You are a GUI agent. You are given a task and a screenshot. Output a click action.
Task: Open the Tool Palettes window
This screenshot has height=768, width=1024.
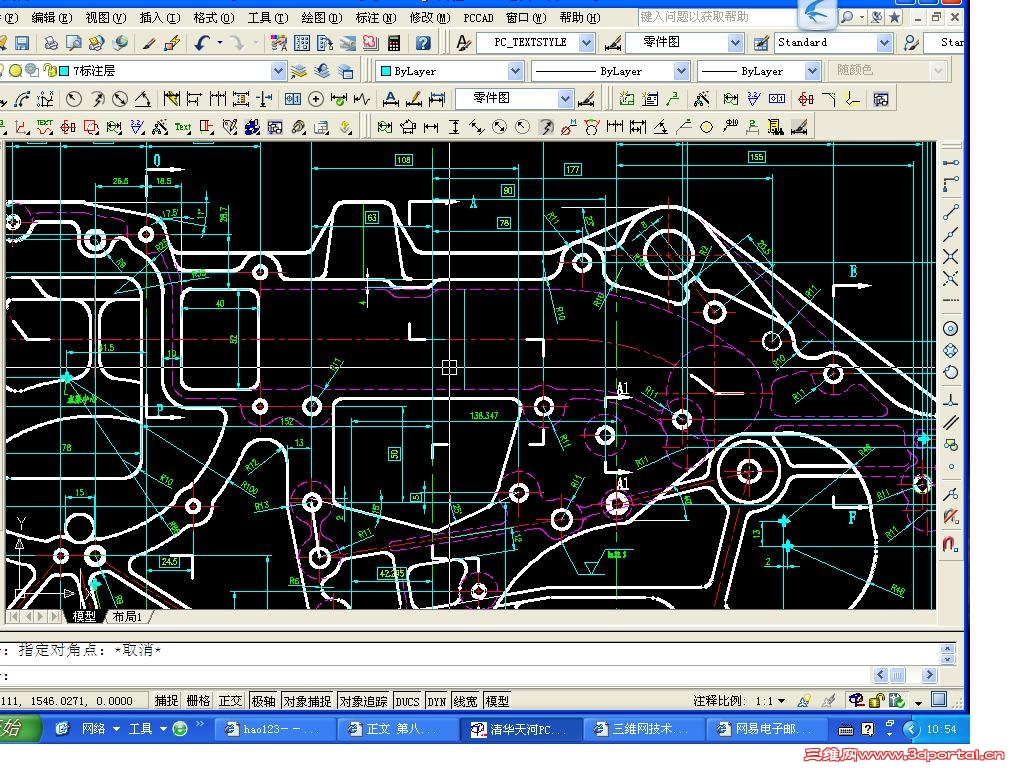[325, 43]
